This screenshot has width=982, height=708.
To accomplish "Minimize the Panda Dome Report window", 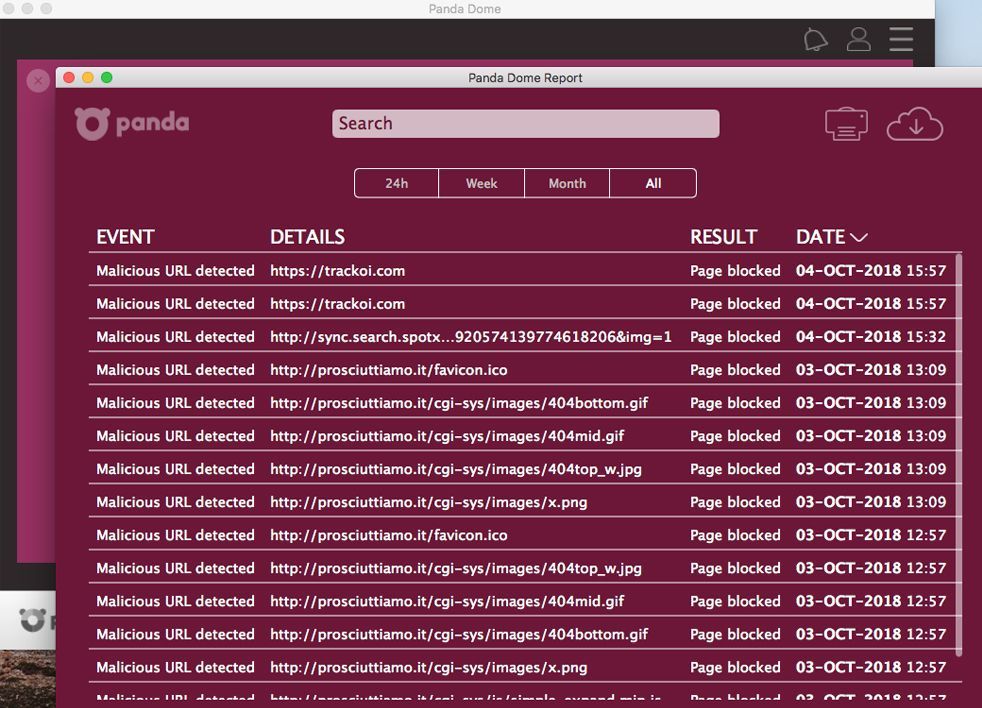I will (x=88, y=77).
